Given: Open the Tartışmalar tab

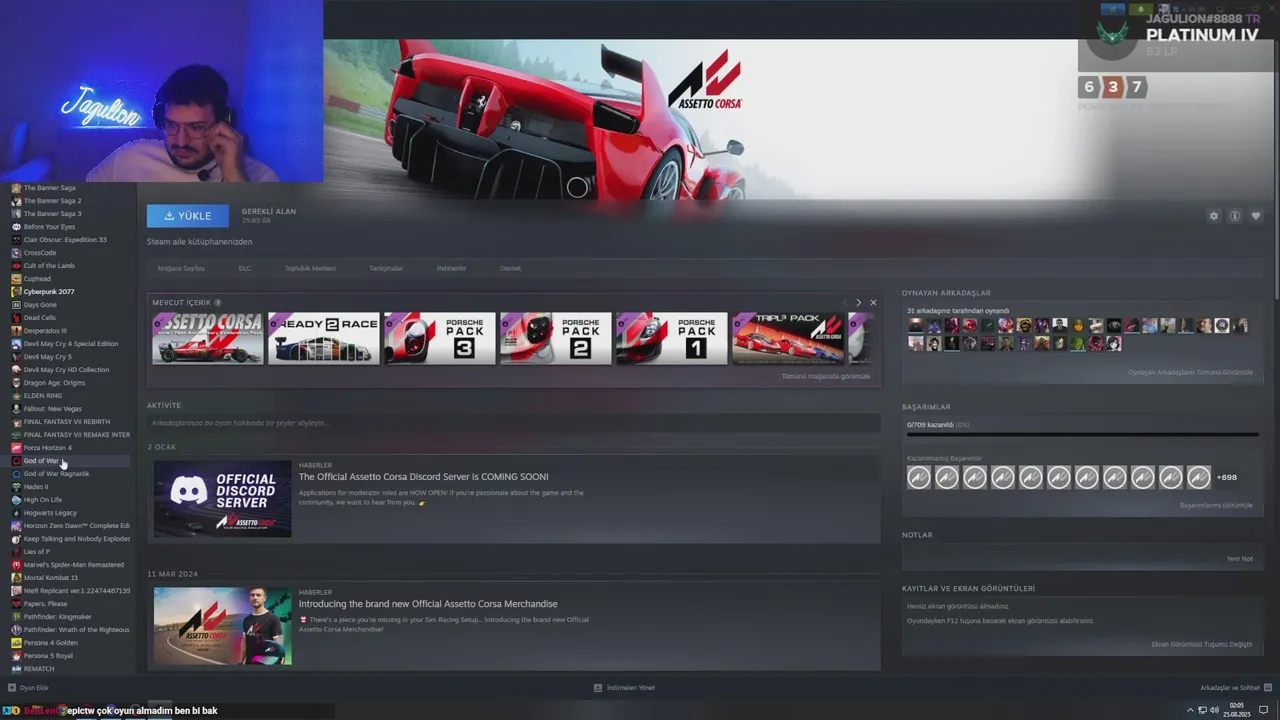Looking at the screenshot, I should pyautogui.click(x=386, y=268).
